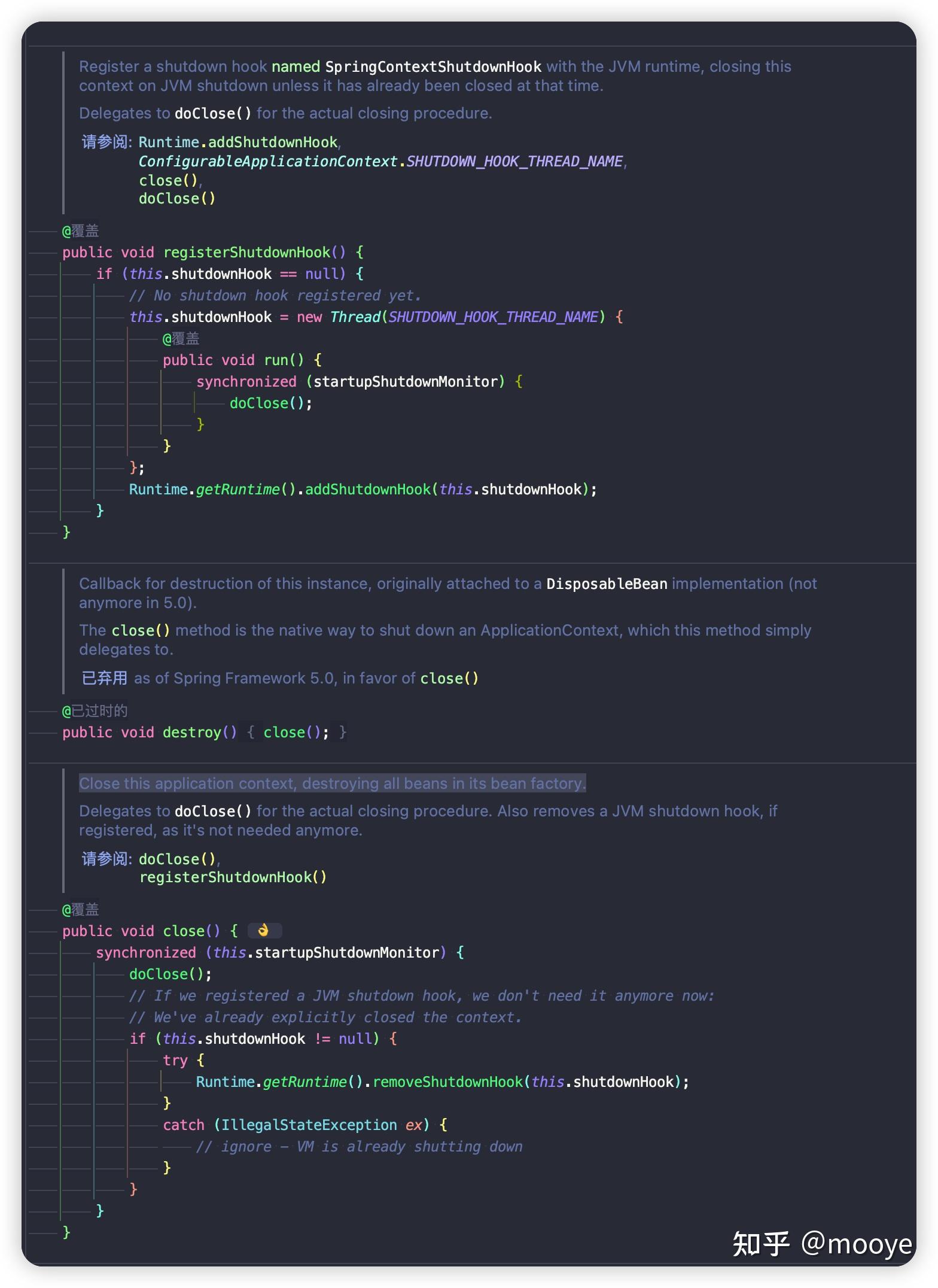This screenshot has height=1288, width=938.
Task: Place cursor on the run() method name
Action: (x=276, y=360)
